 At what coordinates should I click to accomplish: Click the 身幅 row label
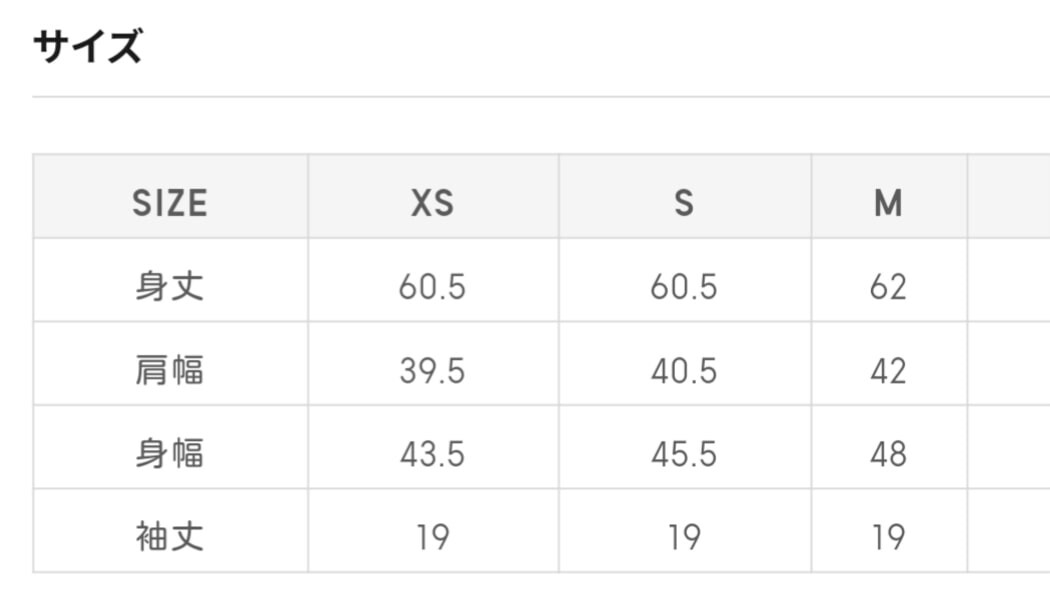170,454
